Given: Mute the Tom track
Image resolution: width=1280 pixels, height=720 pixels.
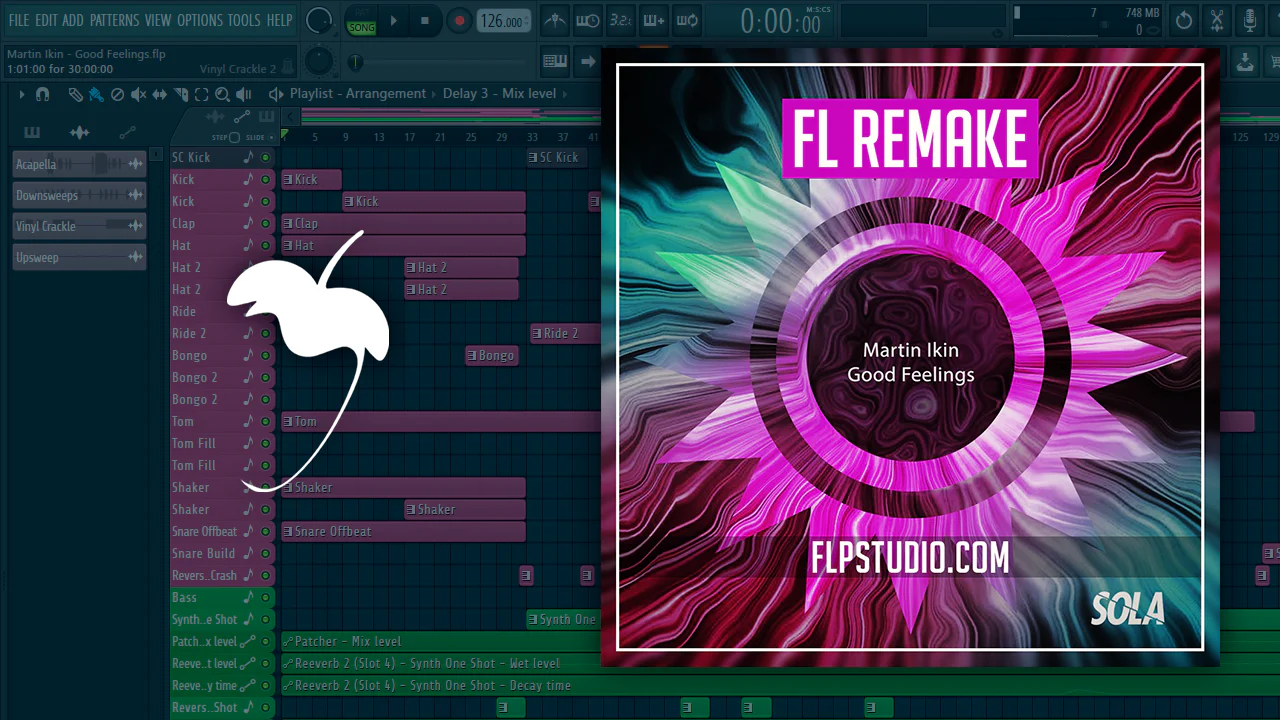Looking at the screenshot, I should [x=265, y=421].
